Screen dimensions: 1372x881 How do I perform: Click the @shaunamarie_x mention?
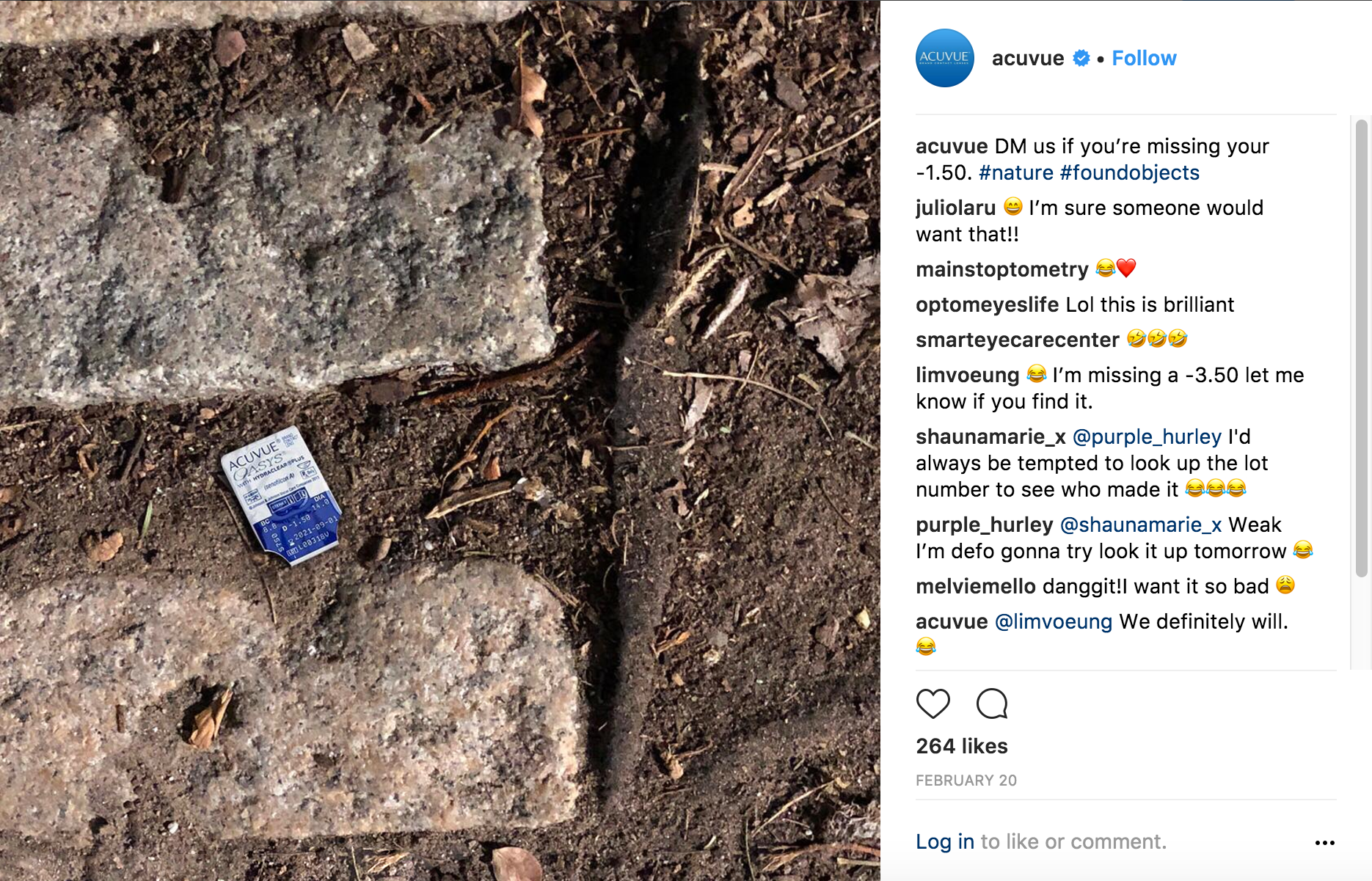click(1141, 524)
